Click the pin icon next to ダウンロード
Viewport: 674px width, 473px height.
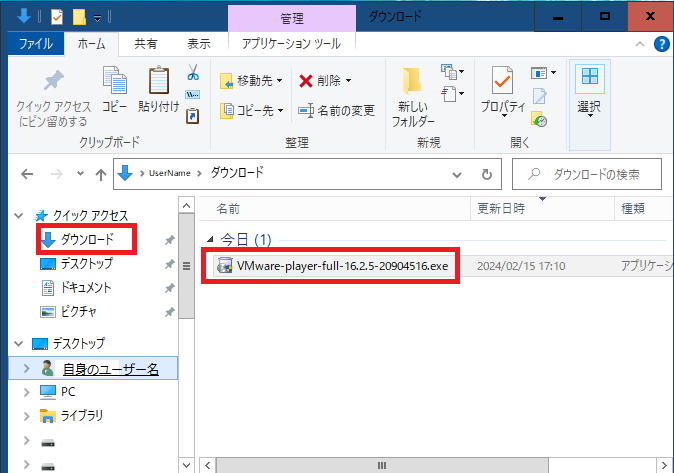[x=170, y=240]
